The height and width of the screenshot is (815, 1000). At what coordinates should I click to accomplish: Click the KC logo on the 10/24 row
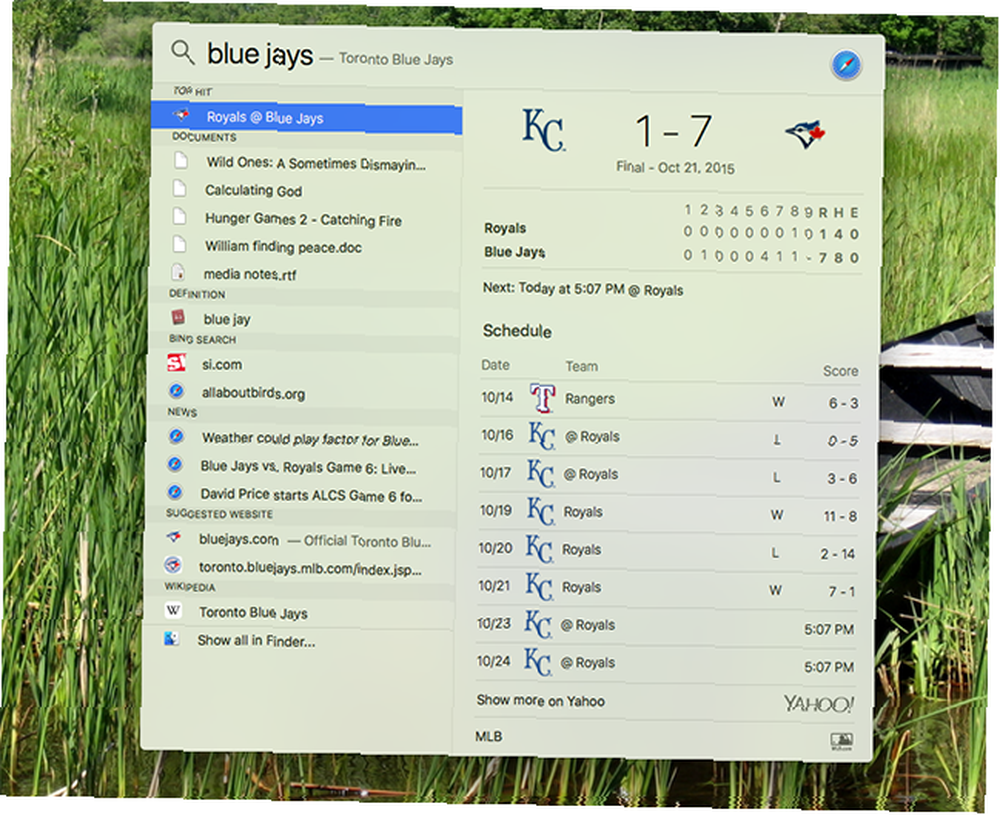536,661
